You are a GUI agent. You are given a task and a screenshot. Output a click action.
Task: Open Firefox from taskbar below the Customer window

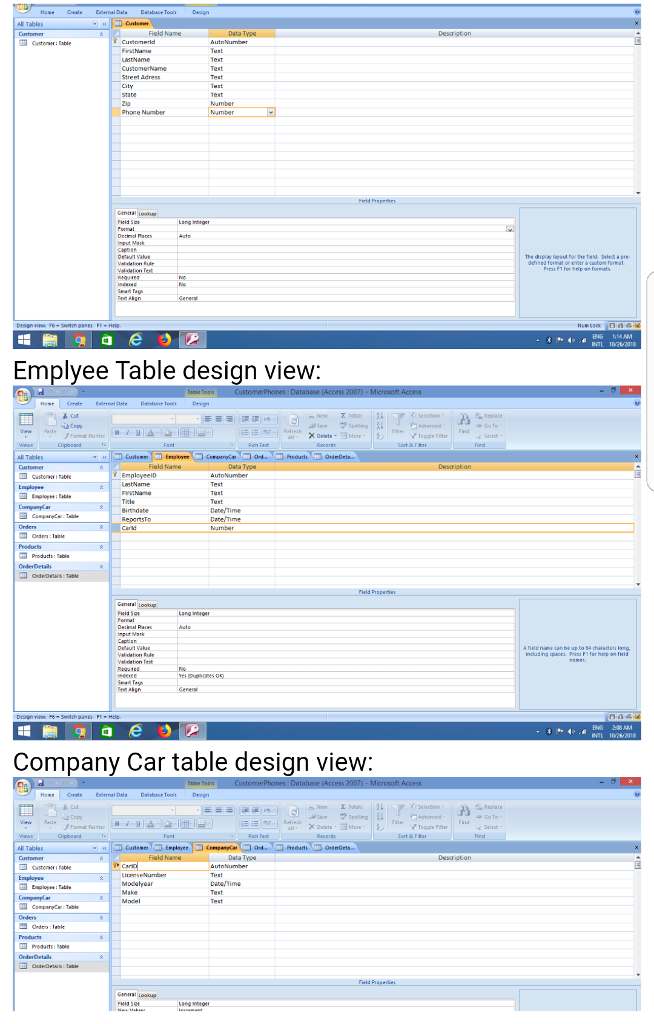tap(164, 340)
